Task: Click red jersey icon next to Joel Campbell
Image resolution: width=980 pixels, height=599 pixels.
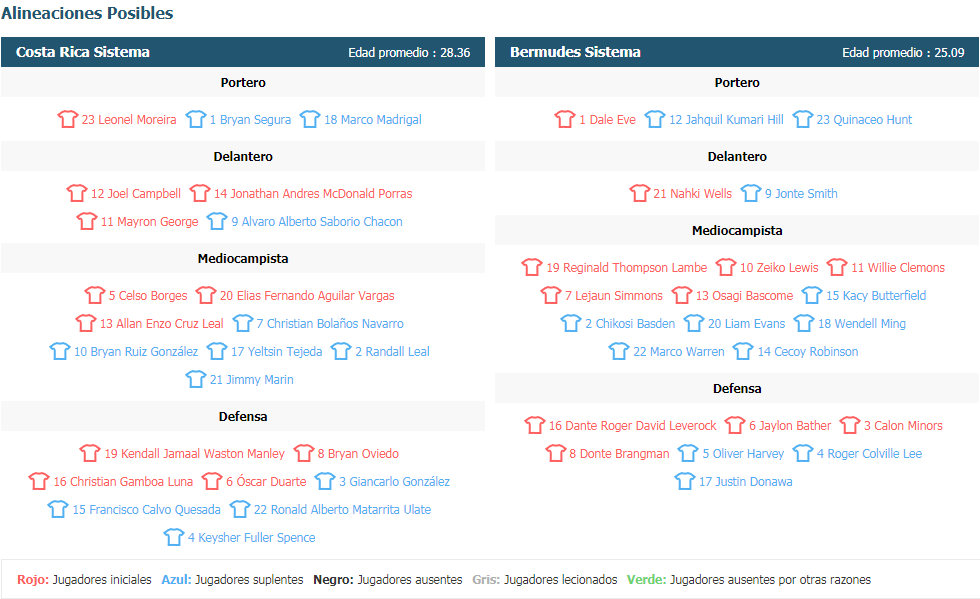Action: (x=77, y=193)
